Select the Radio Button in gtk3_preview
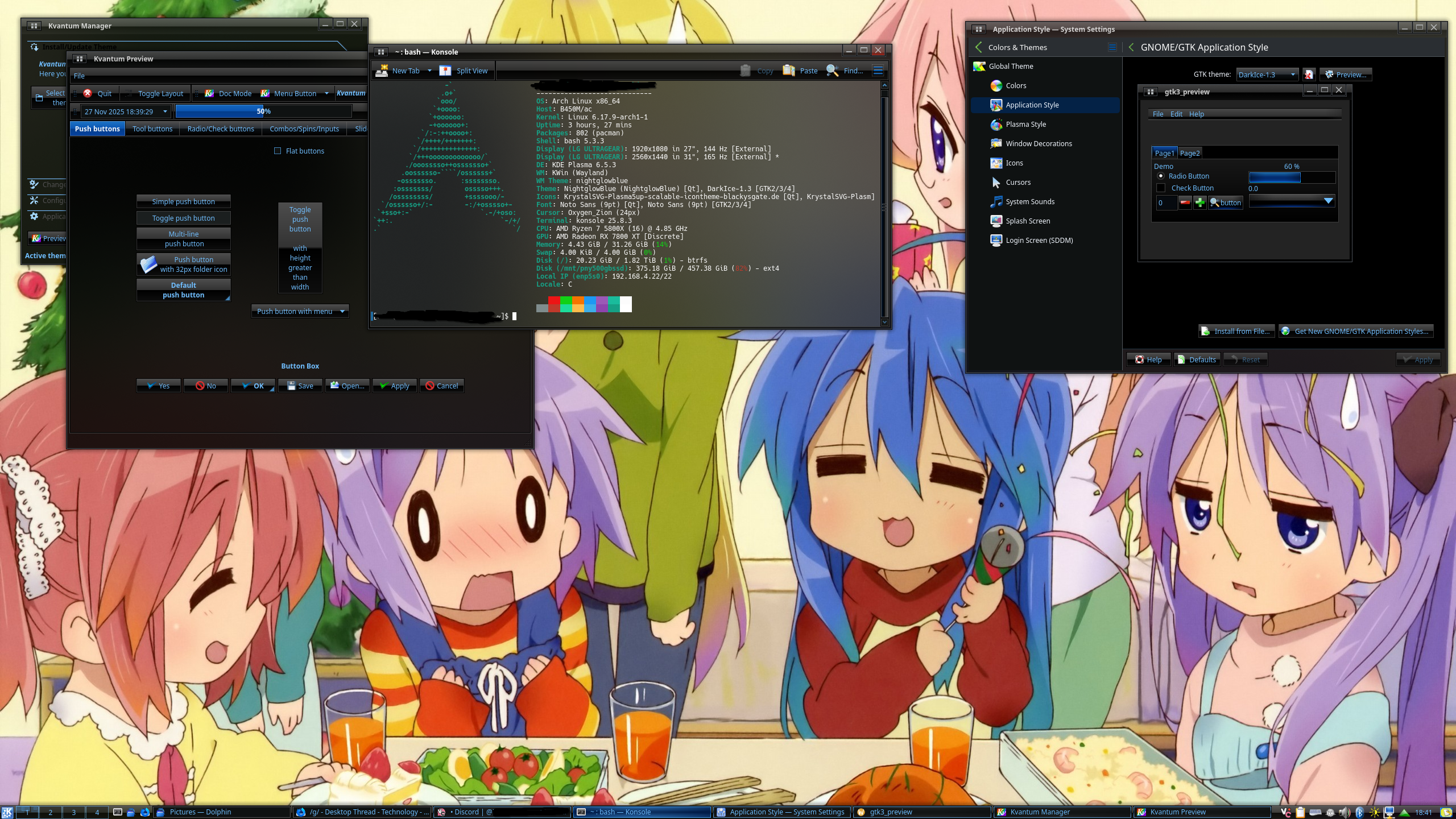This screenshot has height=819, width=1456. [x=1161, y=176]
